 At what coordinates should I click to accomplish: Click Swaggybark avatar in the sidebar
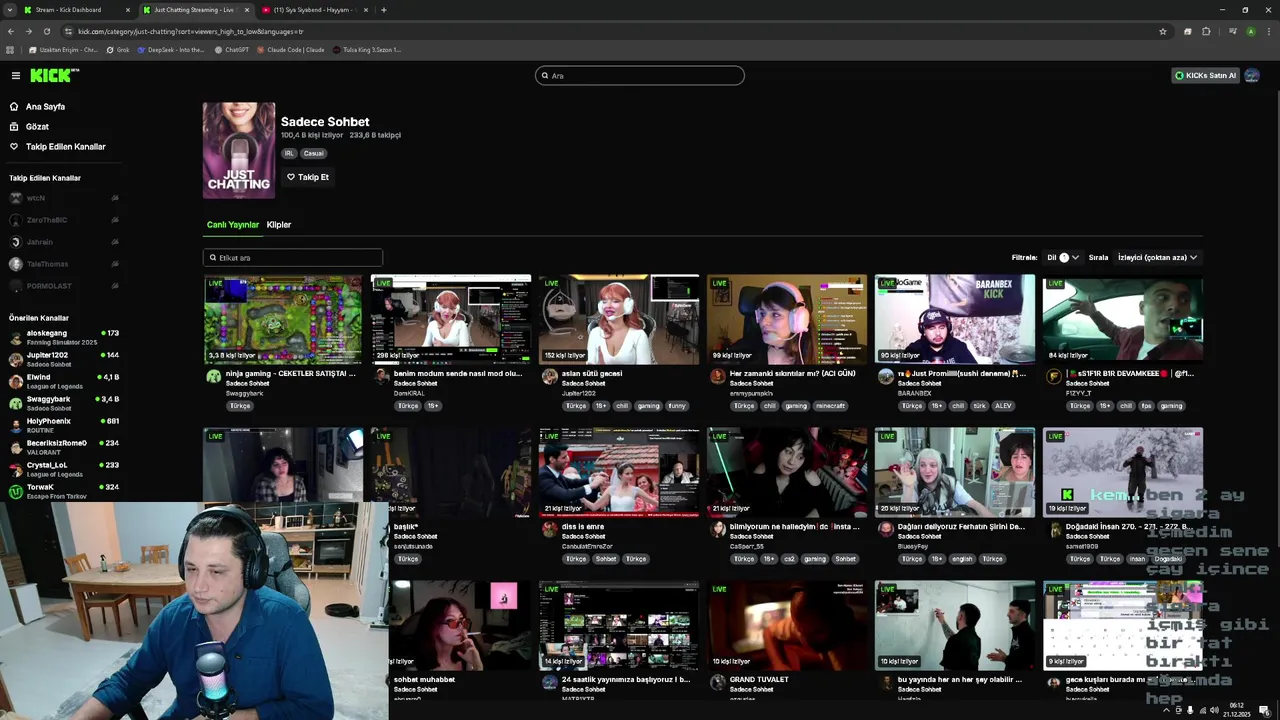(16, 403)
